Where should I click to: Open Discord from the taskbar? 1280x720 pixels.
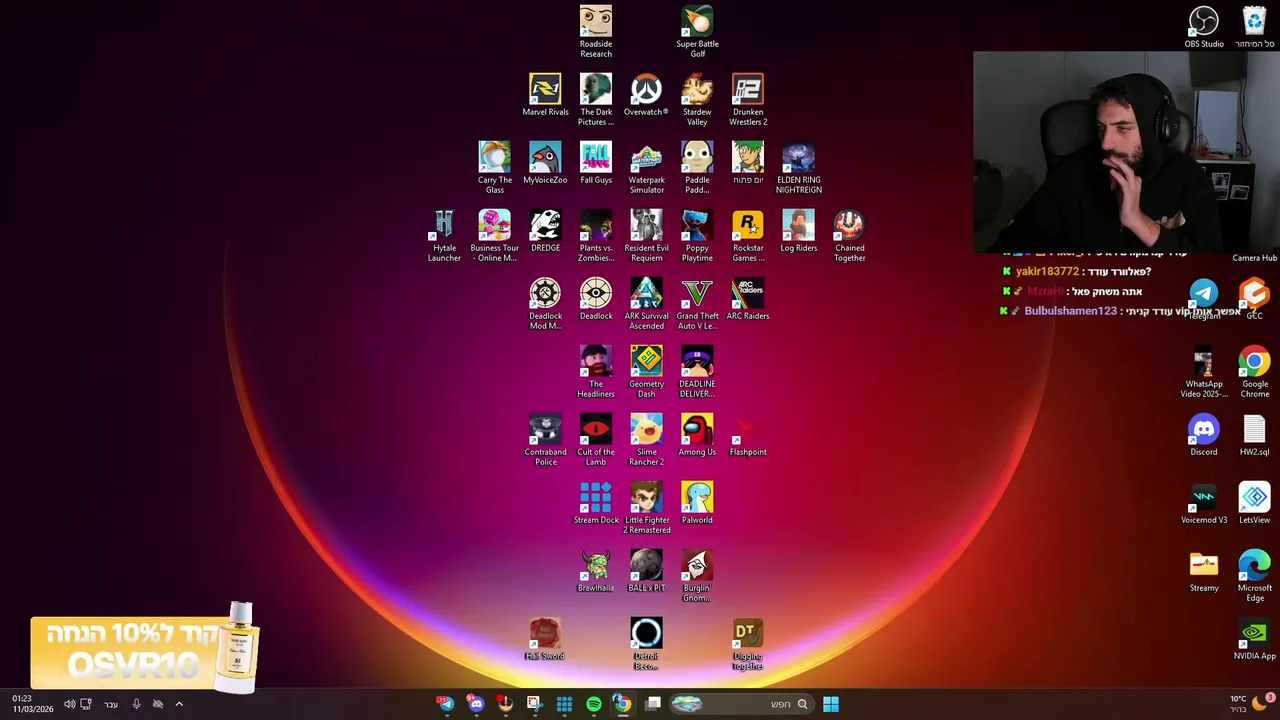[x=476, y=704]
